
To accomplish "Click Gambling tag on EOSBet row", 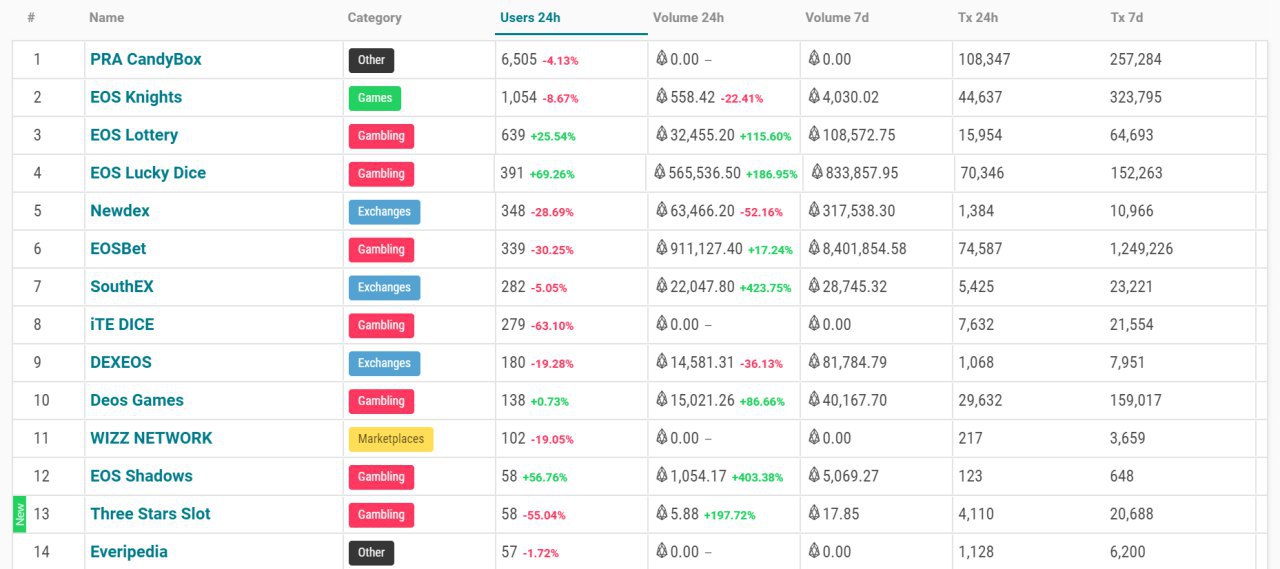I will coord(381,249).
